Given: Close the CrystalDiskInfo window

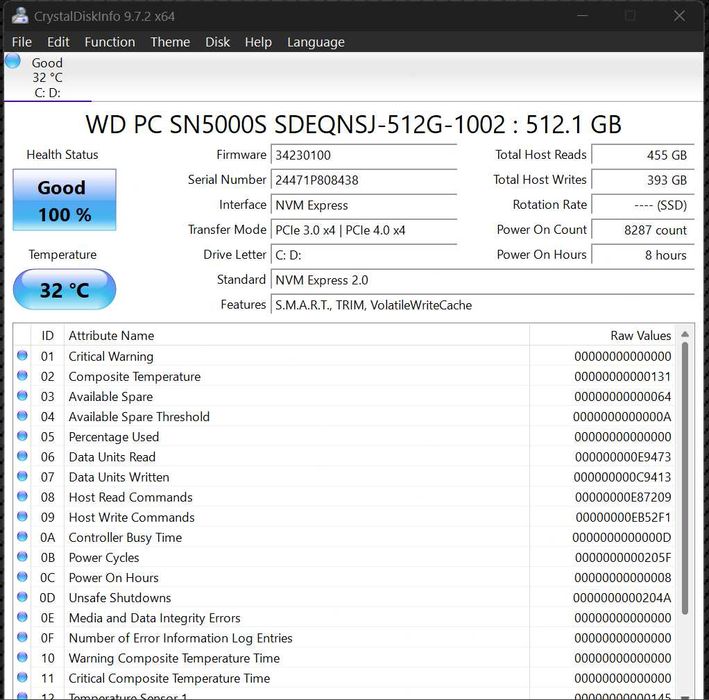Looking at the screenshot, I should point(679,16).
